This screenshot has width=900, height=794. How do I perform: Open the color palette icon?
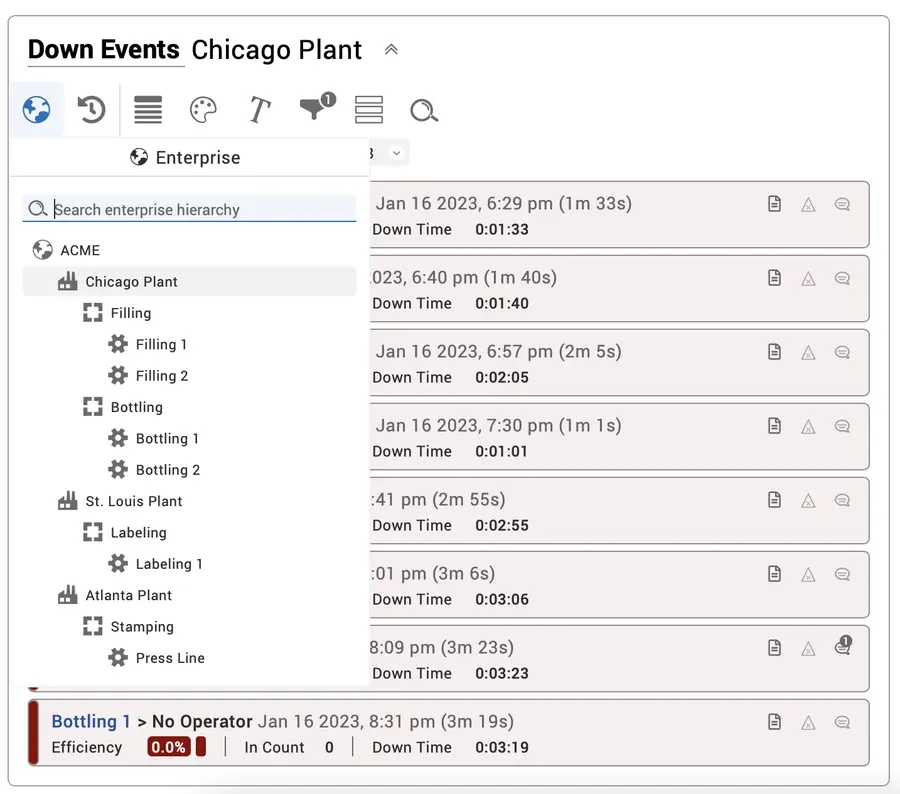tap(203, 109)
